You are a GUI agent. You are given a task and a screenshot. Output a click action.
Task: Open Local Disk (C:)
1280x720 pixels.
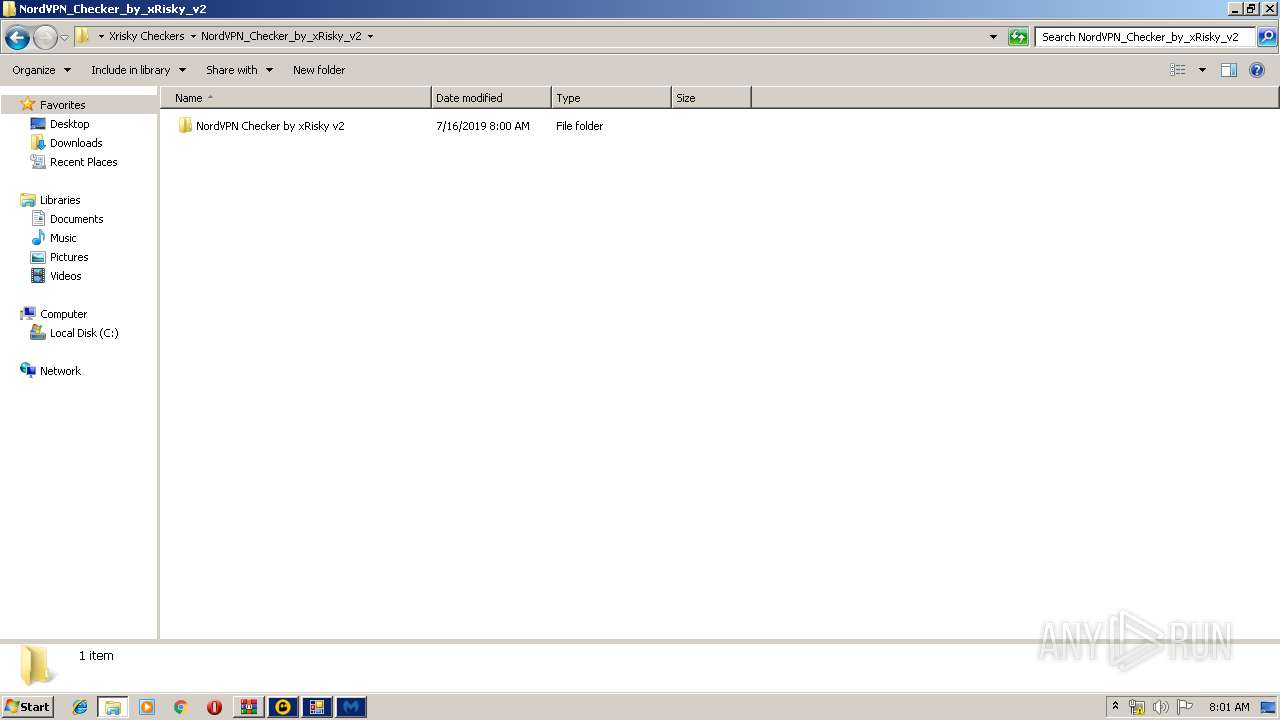[84, 333]
